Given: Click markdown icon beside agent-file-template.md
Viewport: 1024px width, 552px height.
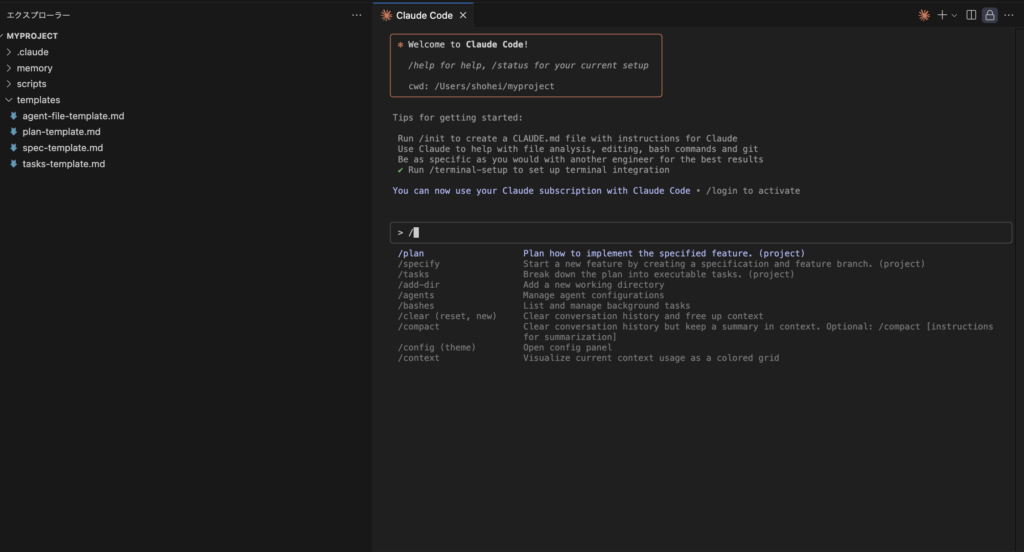Looking at the screenshot, I should point(14,116).
